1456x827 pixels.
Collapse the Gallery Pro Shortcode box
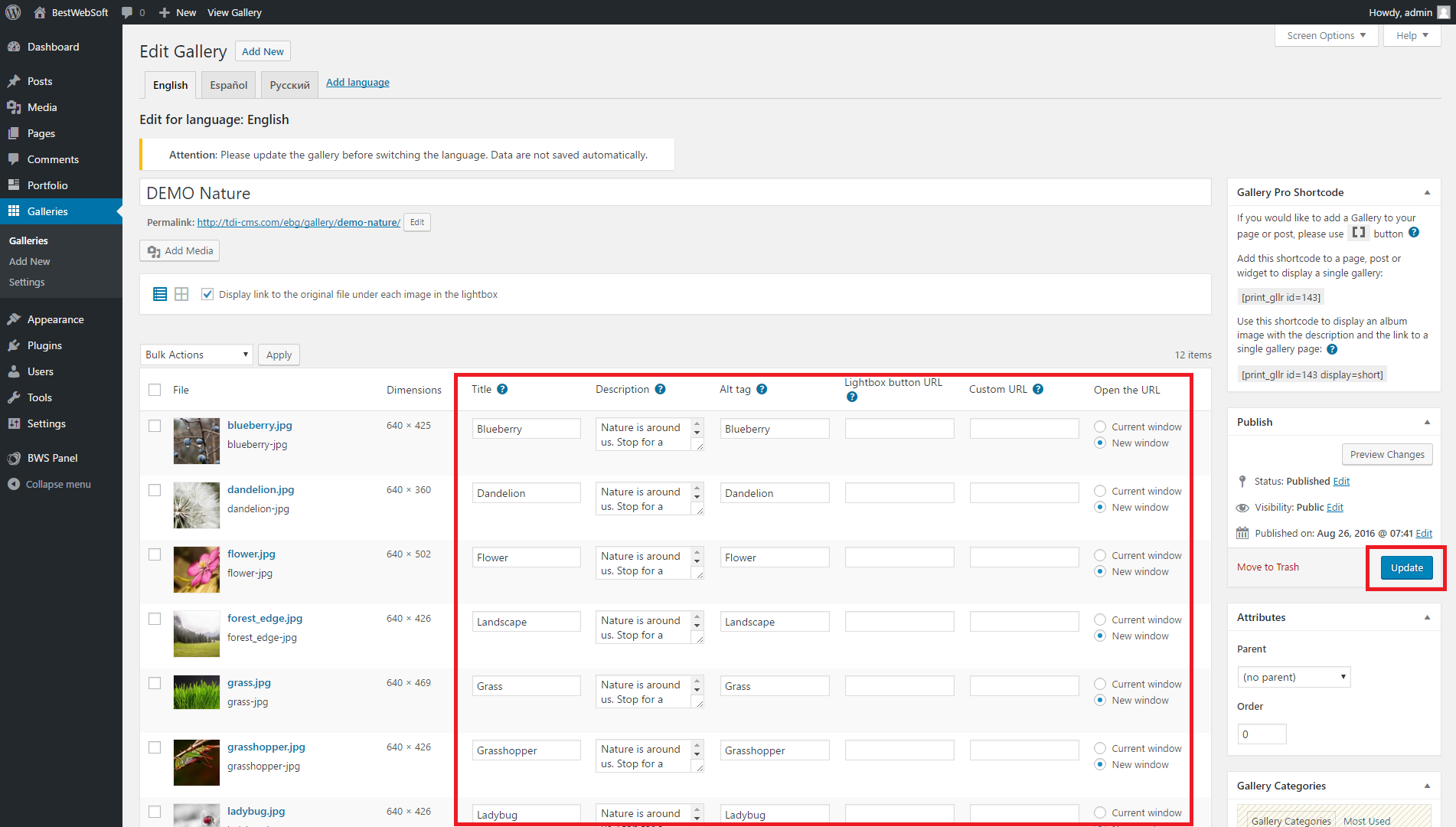click(x=1427, y=192)
